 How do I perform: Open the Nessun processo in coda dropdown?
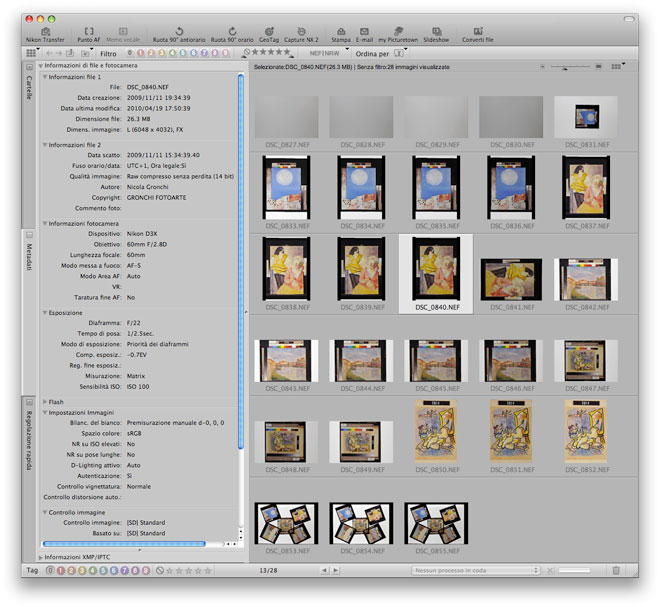[x=476, y=570]
